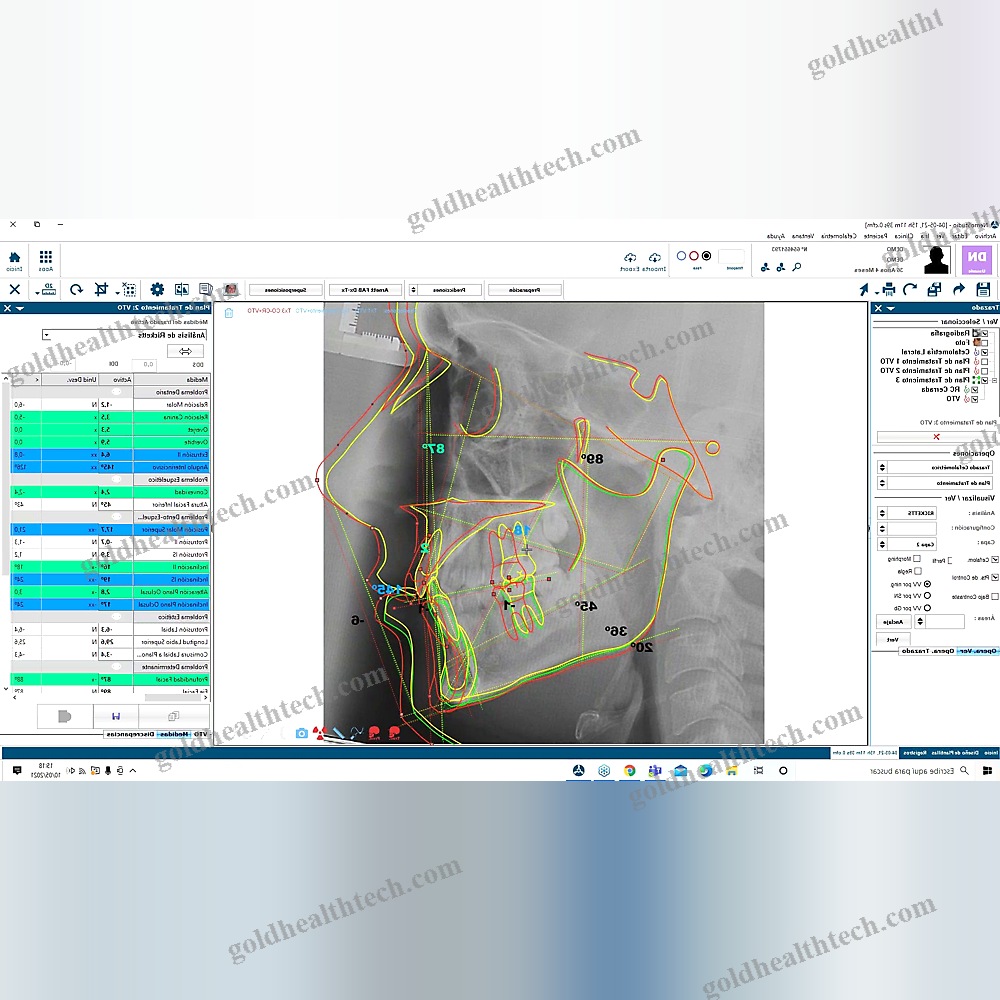Click the camera icon below the radiograph
Image resolution: width=1000 pixels, height=1000 pixels.
tap(302, 733)
